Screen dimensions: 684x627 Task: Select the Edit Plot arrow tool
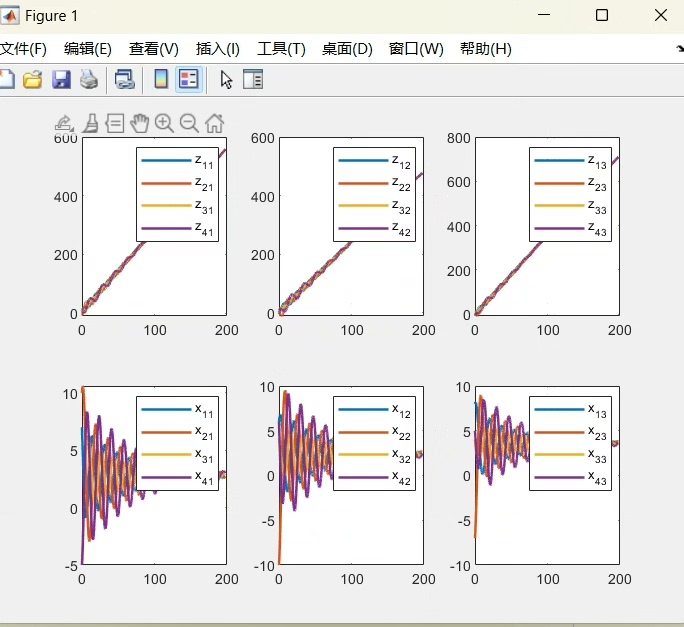point(226,79)
